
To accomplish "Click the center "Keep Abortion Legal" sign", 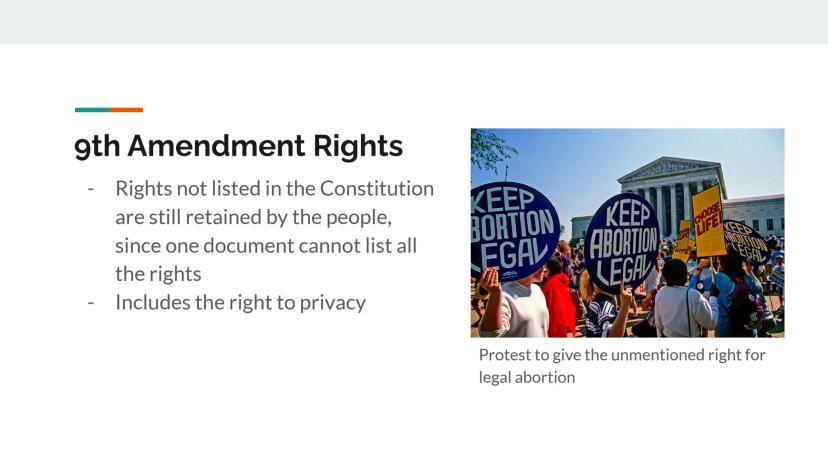I will (620, 241).
